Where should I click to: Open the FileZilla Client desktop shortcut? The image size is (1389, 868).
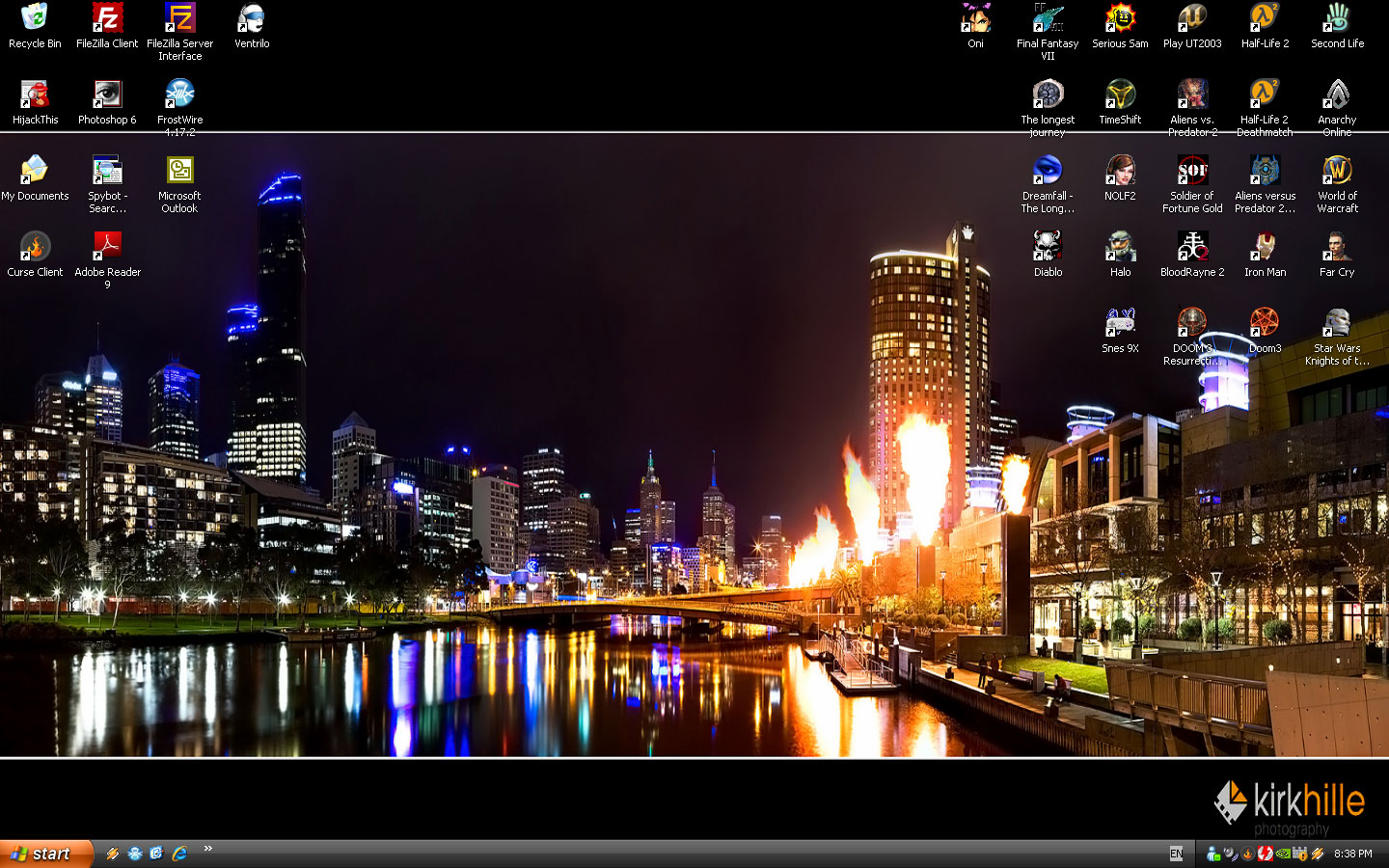click(x=107, y=19)
